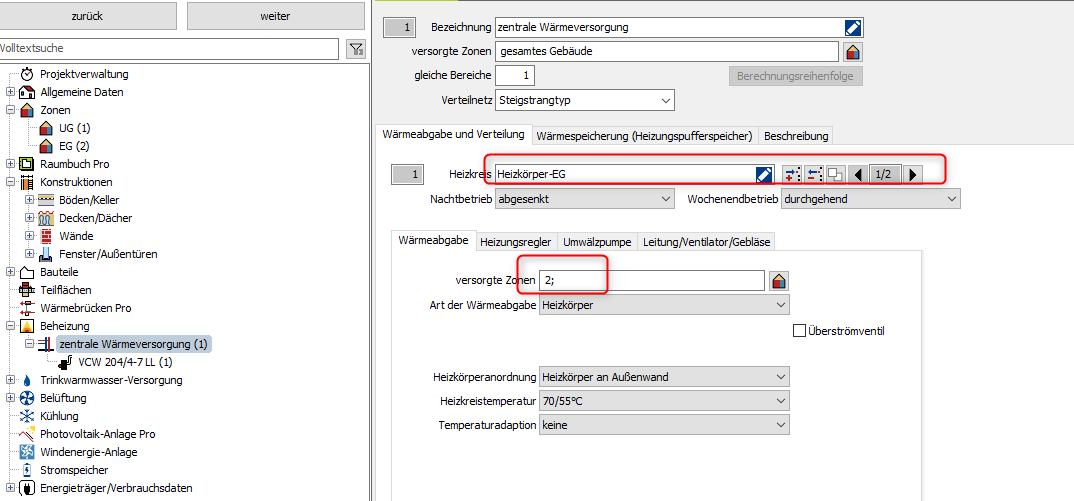Open the Umwälzpumpe tab

pos(597,242)
